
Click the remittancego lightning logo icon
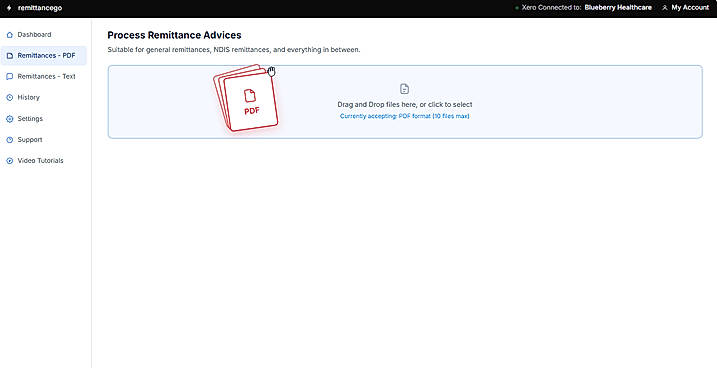9,8
